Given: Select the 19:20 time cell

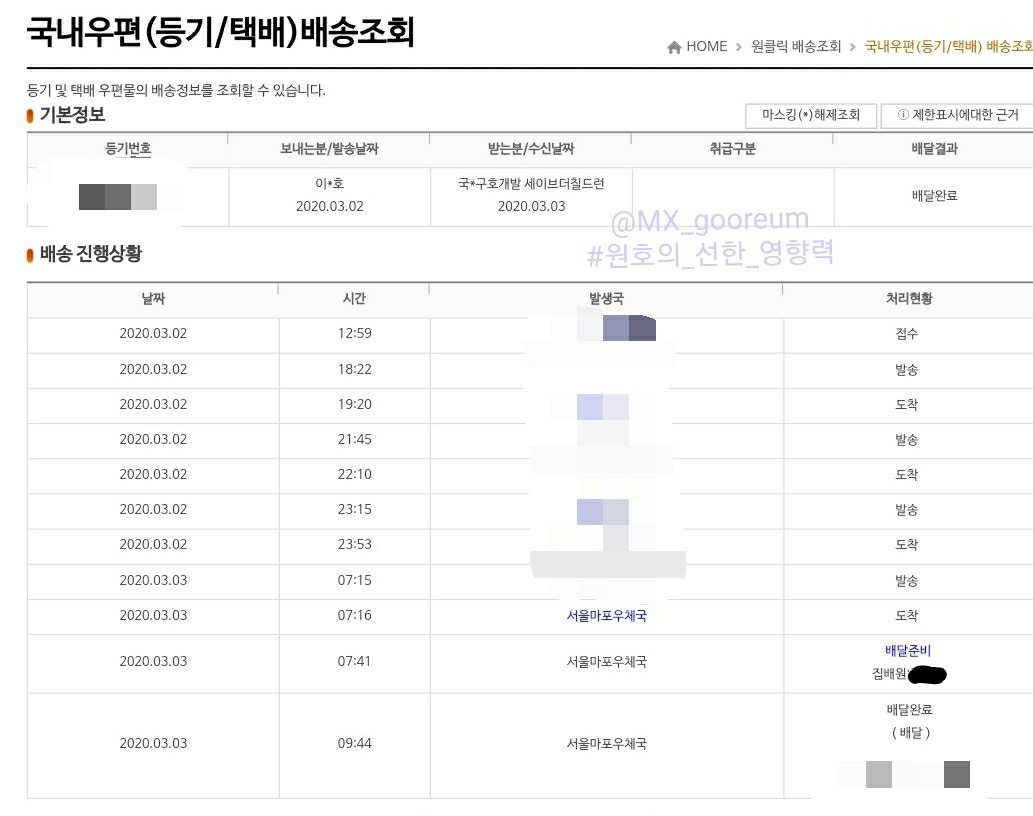Looking at the screenshot, I should [x=354, y=404].
